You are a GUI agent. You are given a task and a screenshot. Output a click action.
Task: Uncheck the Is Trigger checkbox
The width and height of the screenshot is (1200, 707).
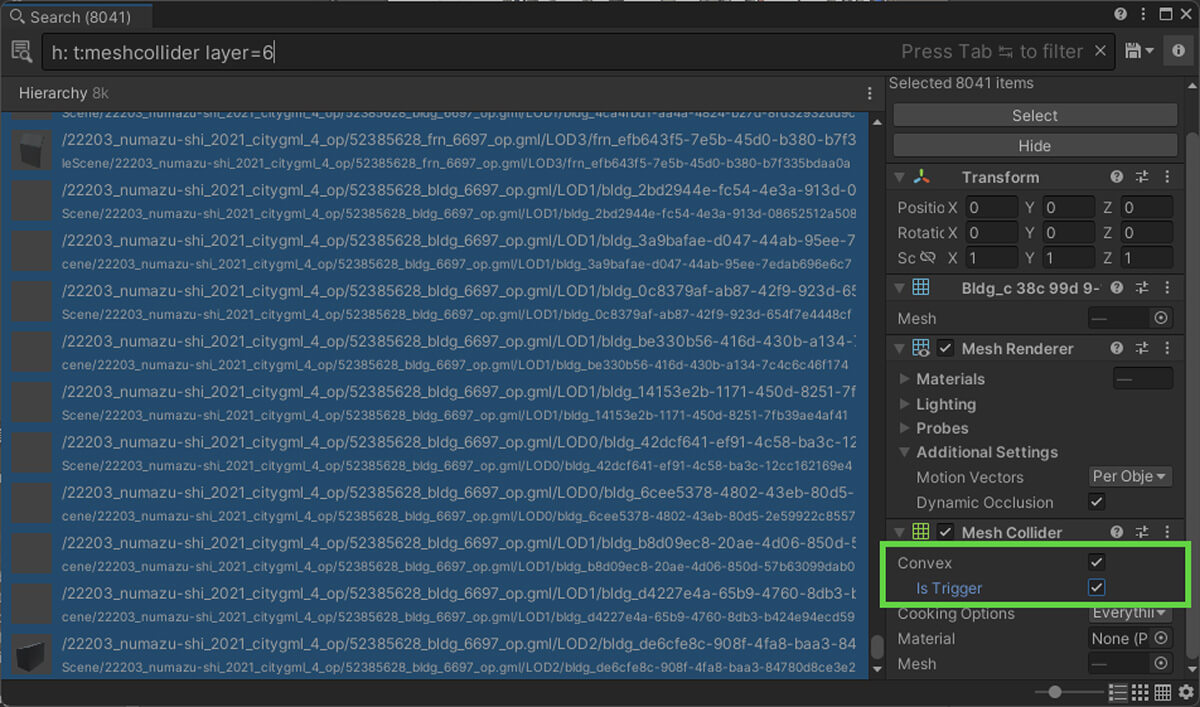pyautogui.click(x=1097, y=588)
